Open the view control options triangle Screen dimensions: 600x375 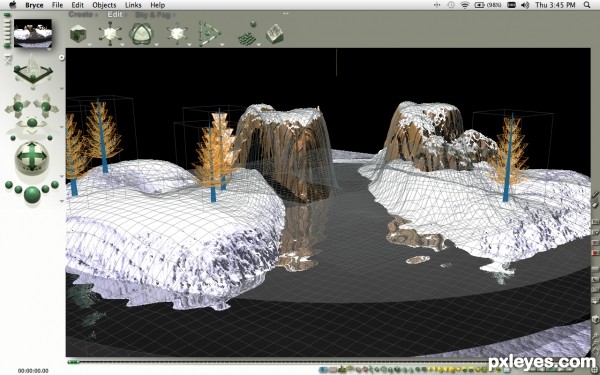click(x=62, y=89)
